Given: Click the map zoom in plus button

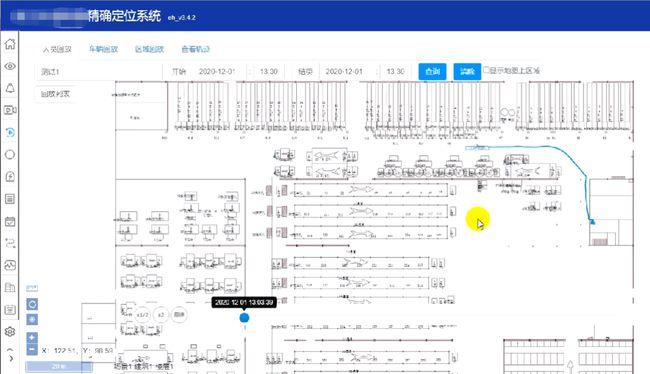Looking at the screenshot, I should [x=32, y=338].
